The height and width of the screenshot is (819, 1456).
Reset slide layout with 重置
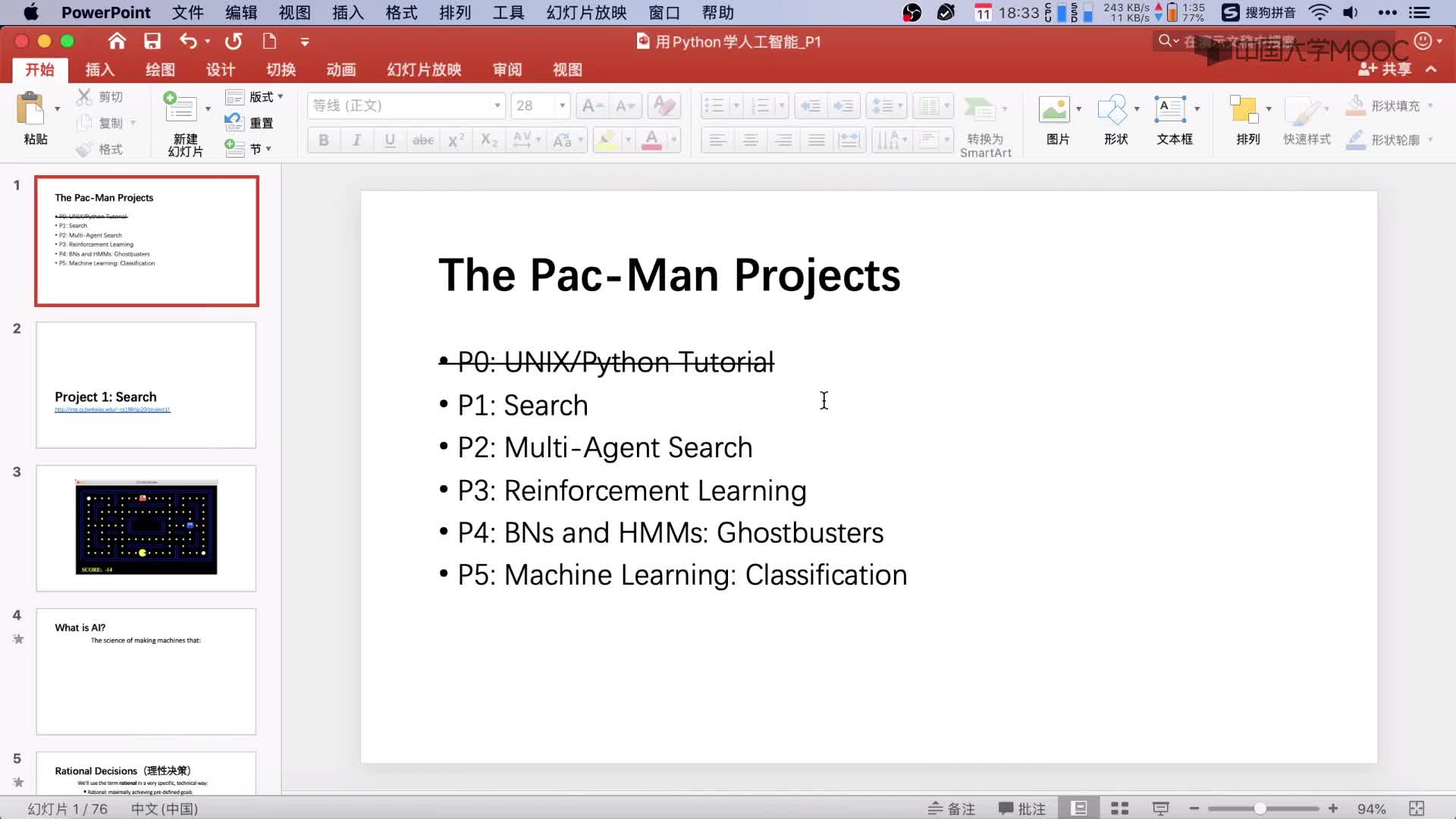click(249, 122)
